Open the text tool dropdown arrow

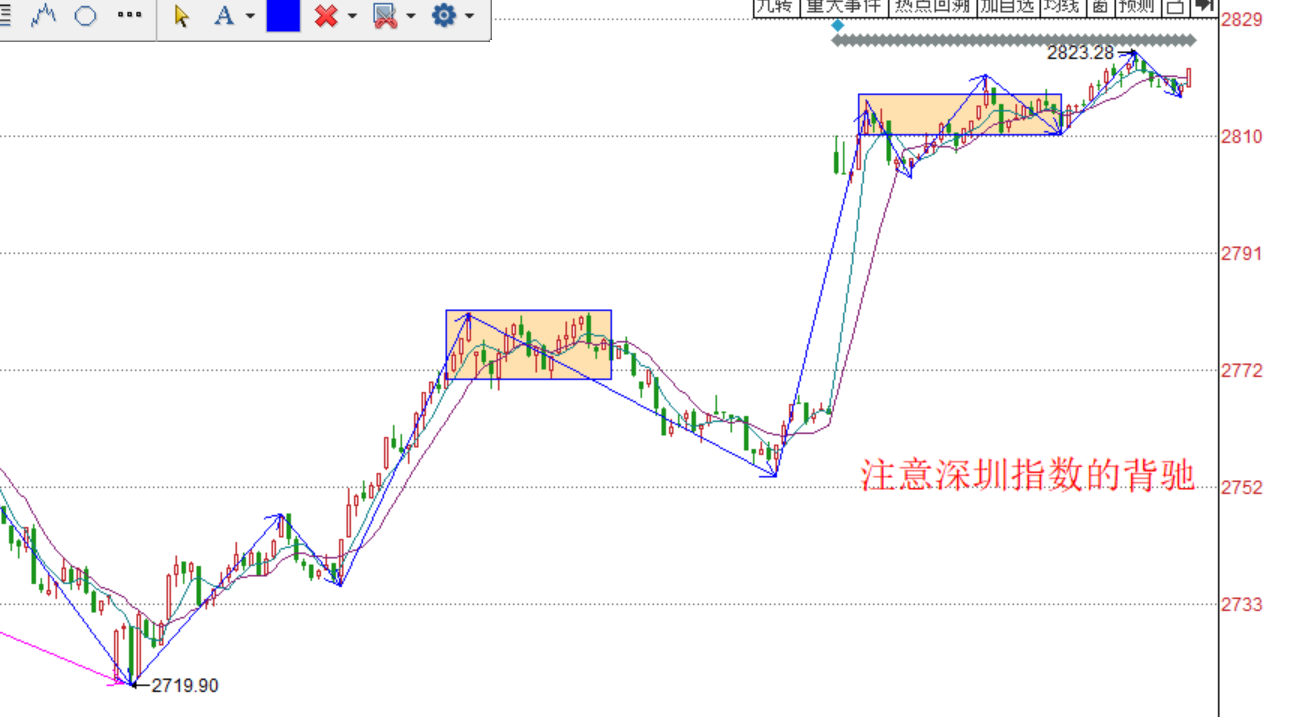(x=250, y=15)
